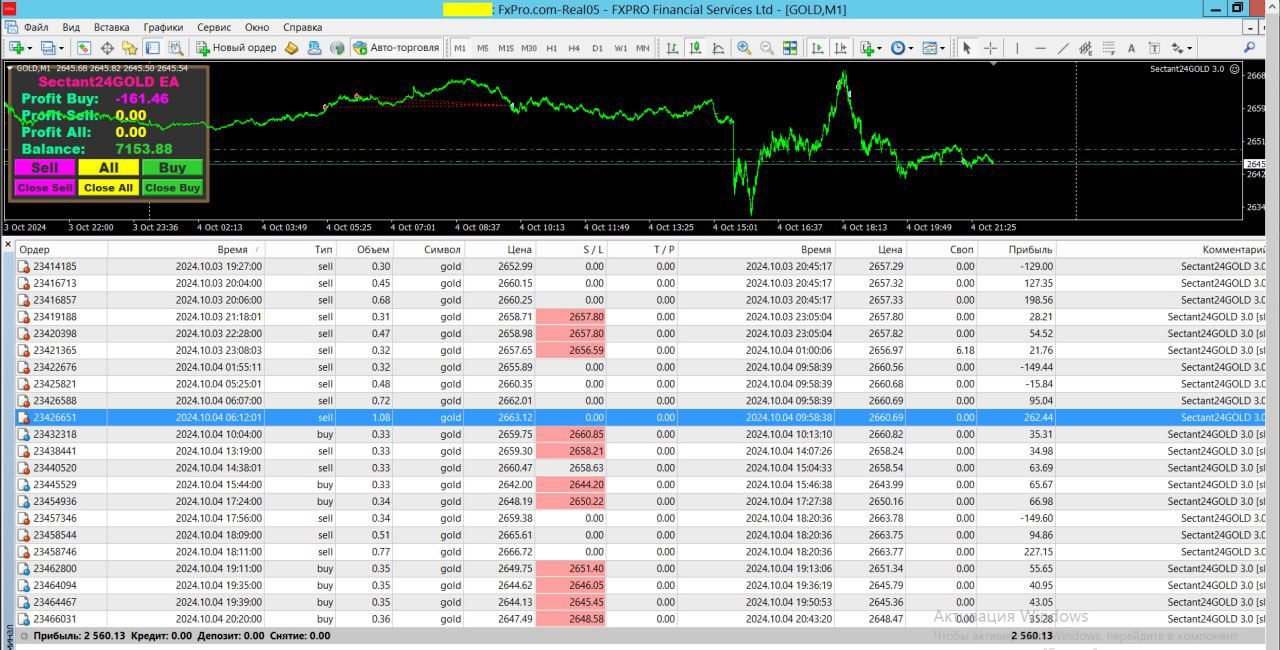Select the Equidistant Channel tool

[1086, 48]
